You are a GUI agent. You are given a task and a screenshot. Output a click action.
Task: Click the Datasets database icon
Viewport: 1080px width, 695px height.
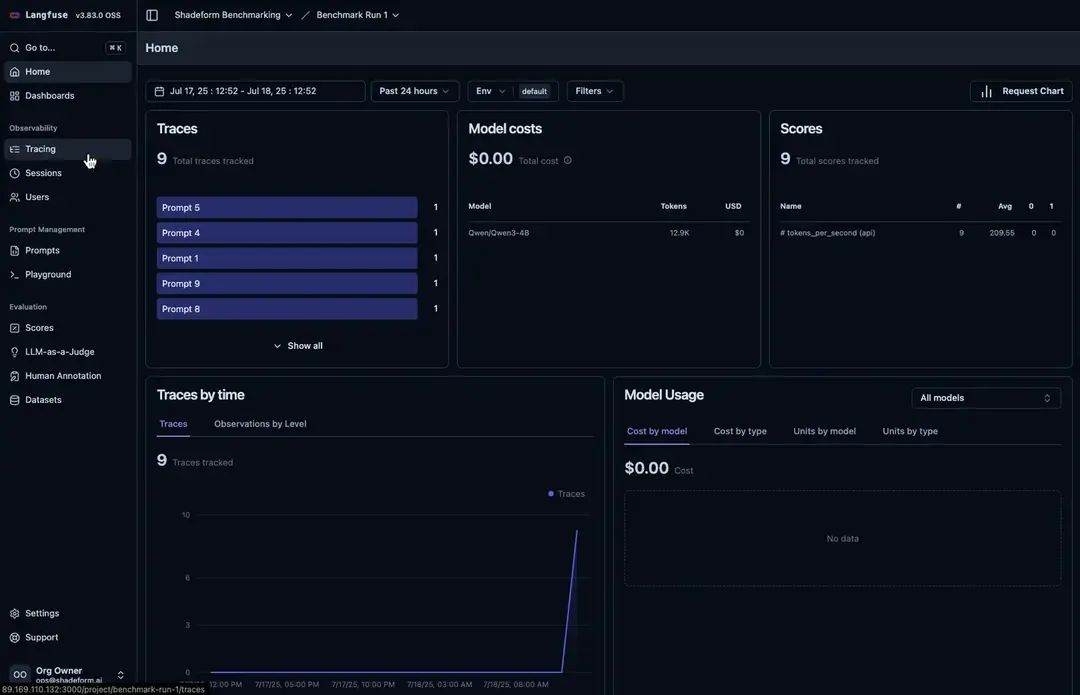pyautogui.click(x=15, y=400)
